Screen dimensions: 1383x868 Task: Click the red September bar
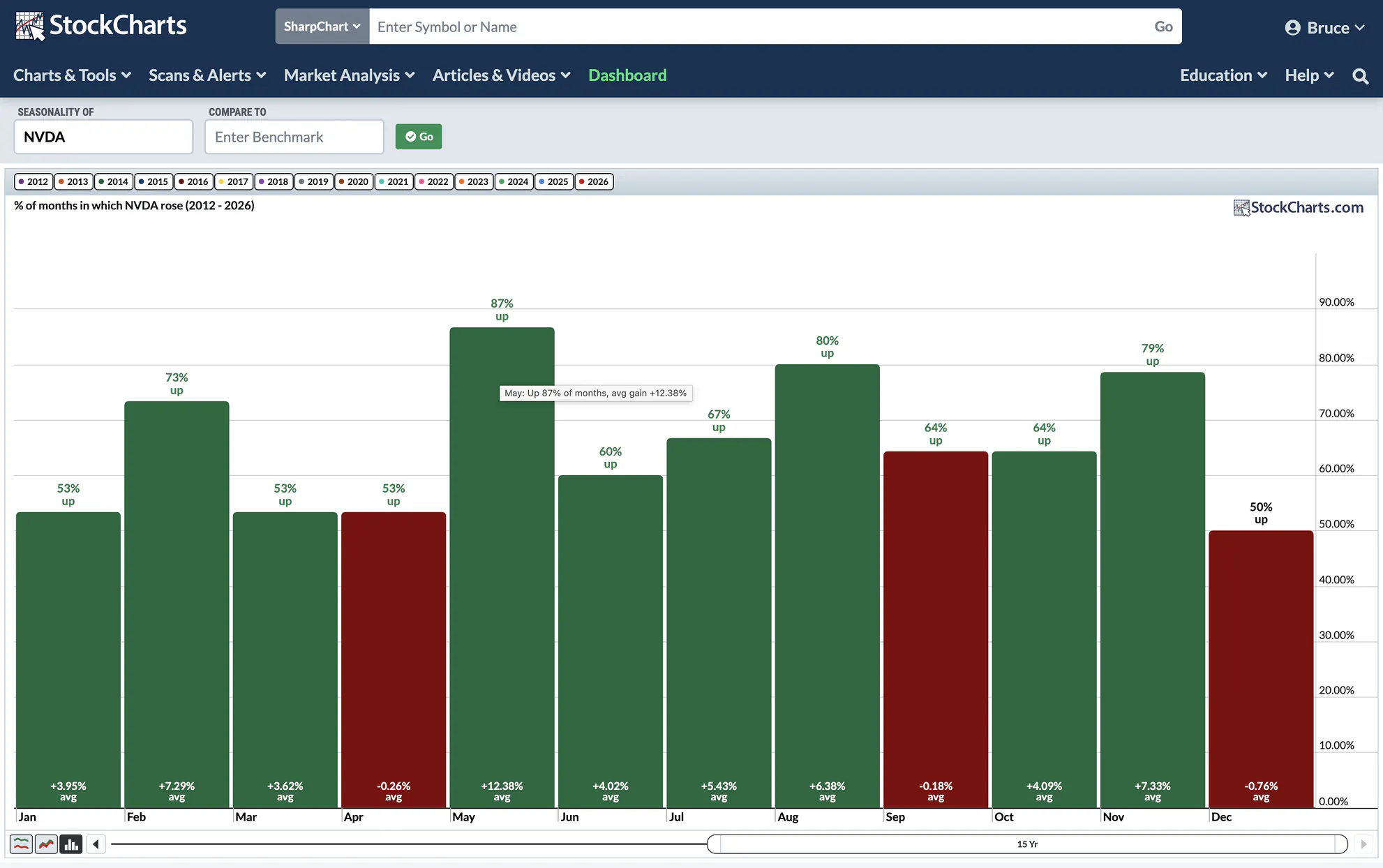[936, 629]
